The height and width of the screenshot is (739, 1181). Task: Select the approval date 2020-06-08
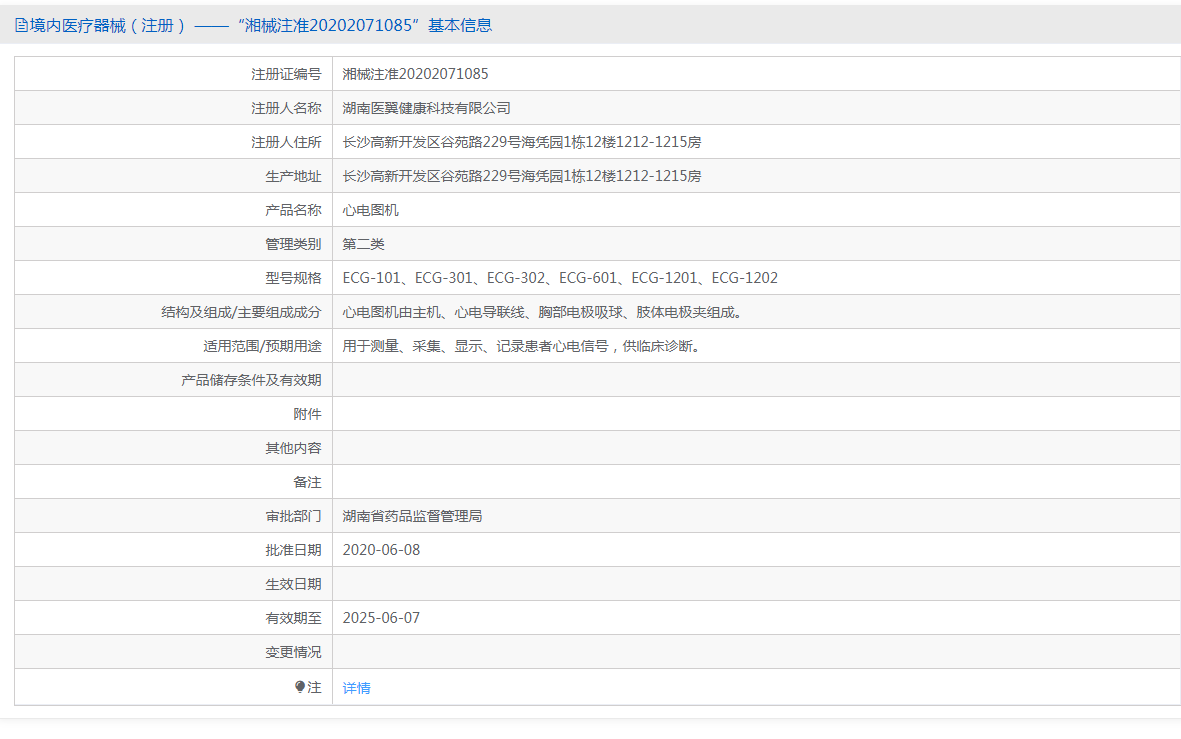tap(381, 550)
